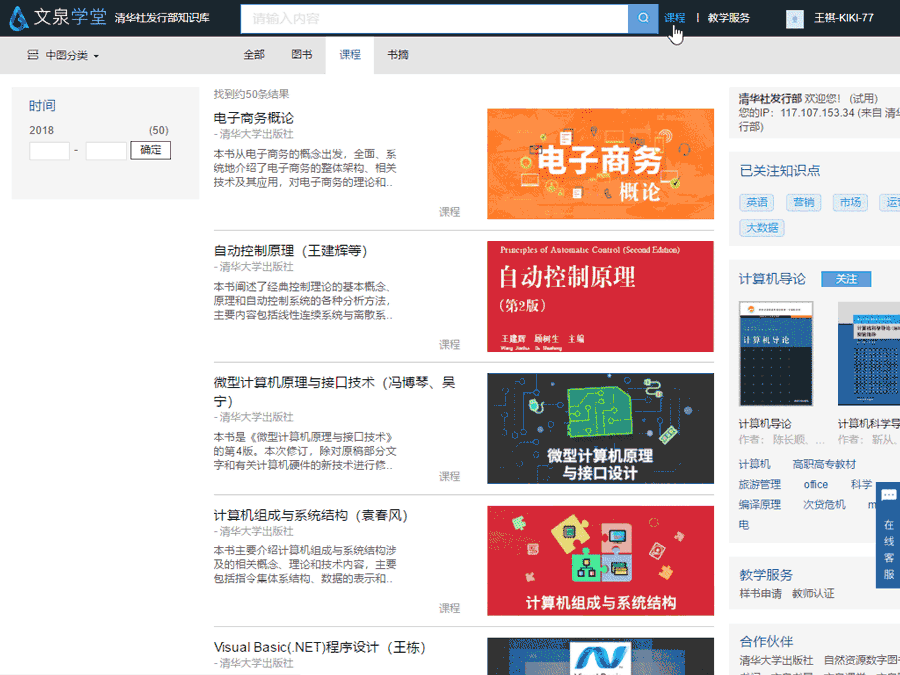Click the 关注 button beside 计算机导论
The width and height of the screenshot is (900, 675).
[x=846, y=279]
